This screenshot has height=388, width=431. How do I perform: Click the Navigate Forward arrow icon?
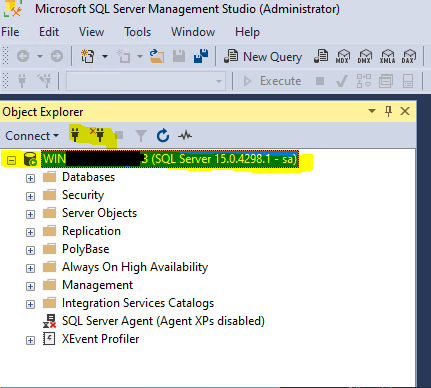tap(57, 56)
